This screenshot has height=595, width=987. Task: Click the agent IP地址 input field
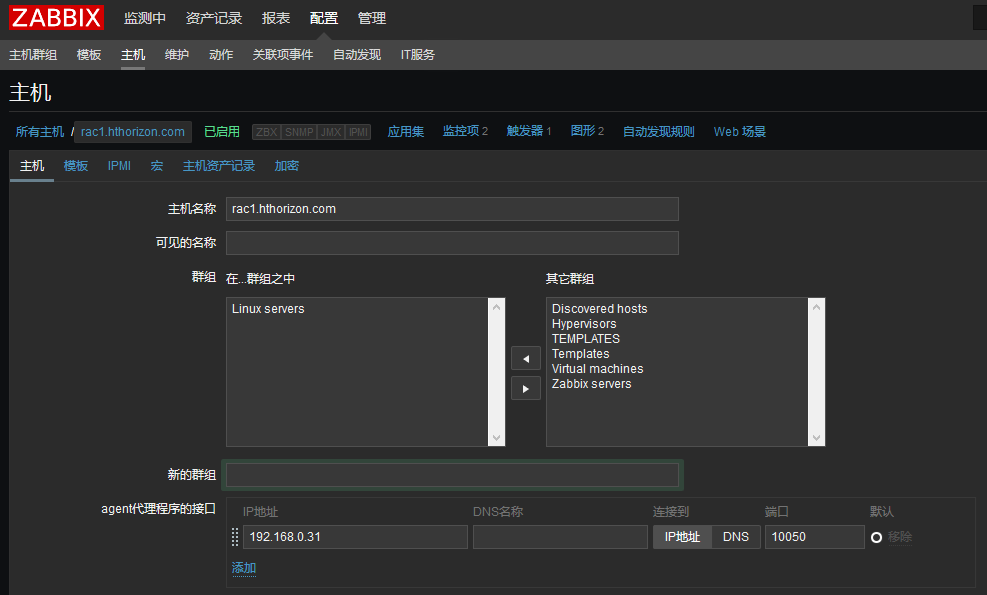pos(355,537)
